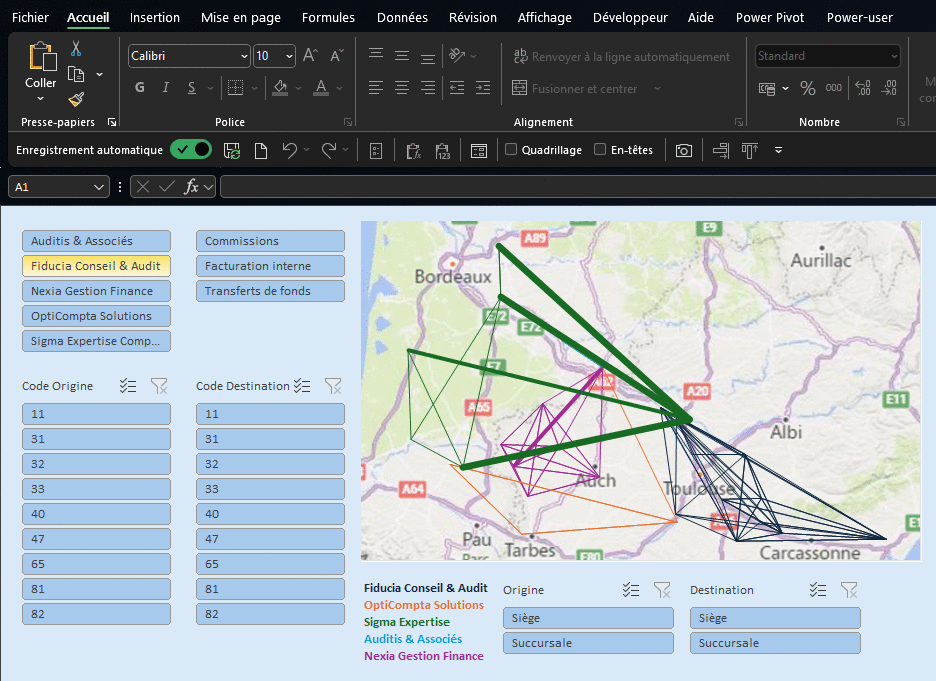This screenshot has width=936, height=681.
Task: Select Siège in Origine slicer
Action: [588, 618]
